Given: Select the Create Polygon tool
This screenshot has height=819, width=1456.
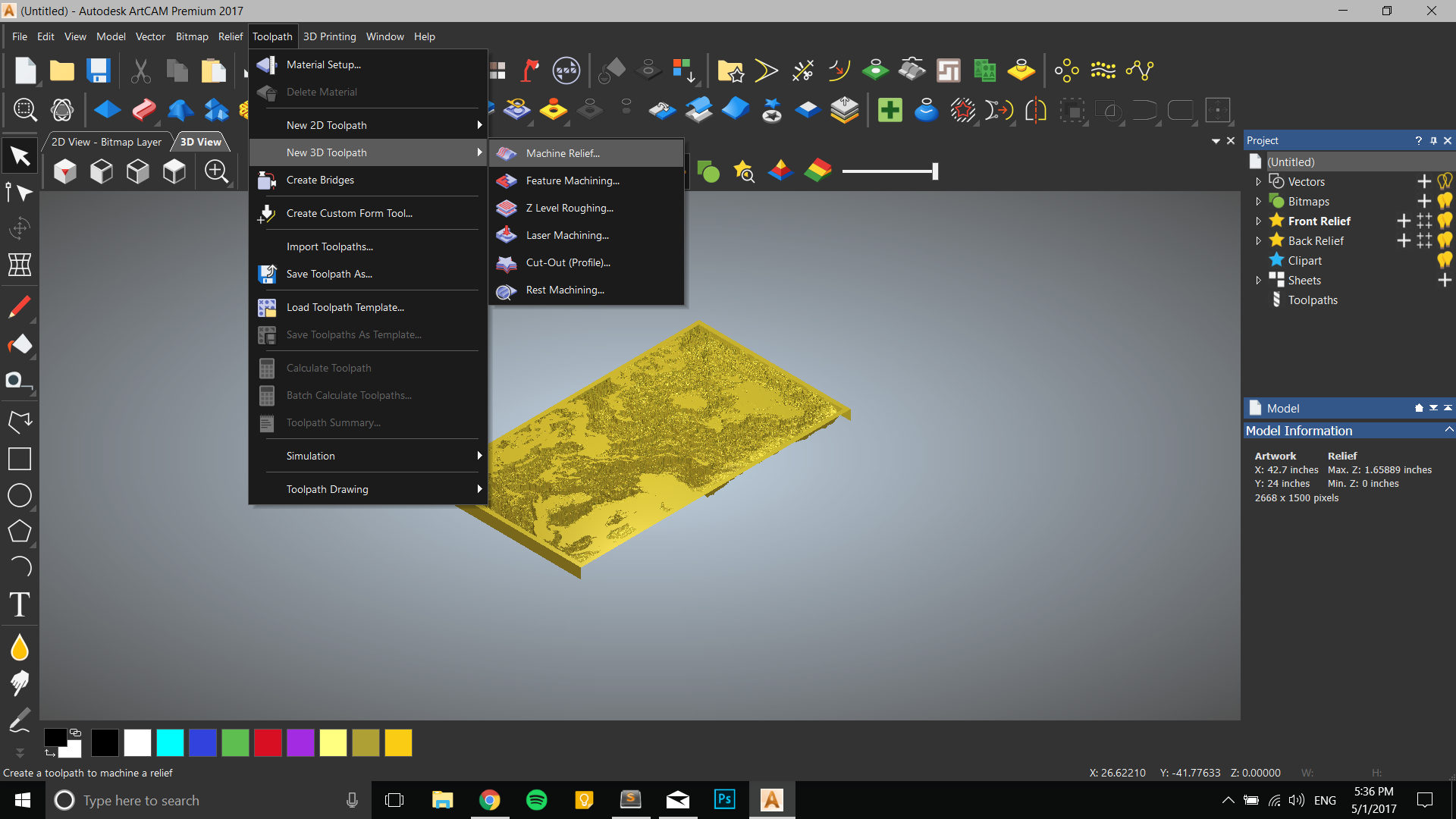Looking at the screenshot, I should (20, 531).
